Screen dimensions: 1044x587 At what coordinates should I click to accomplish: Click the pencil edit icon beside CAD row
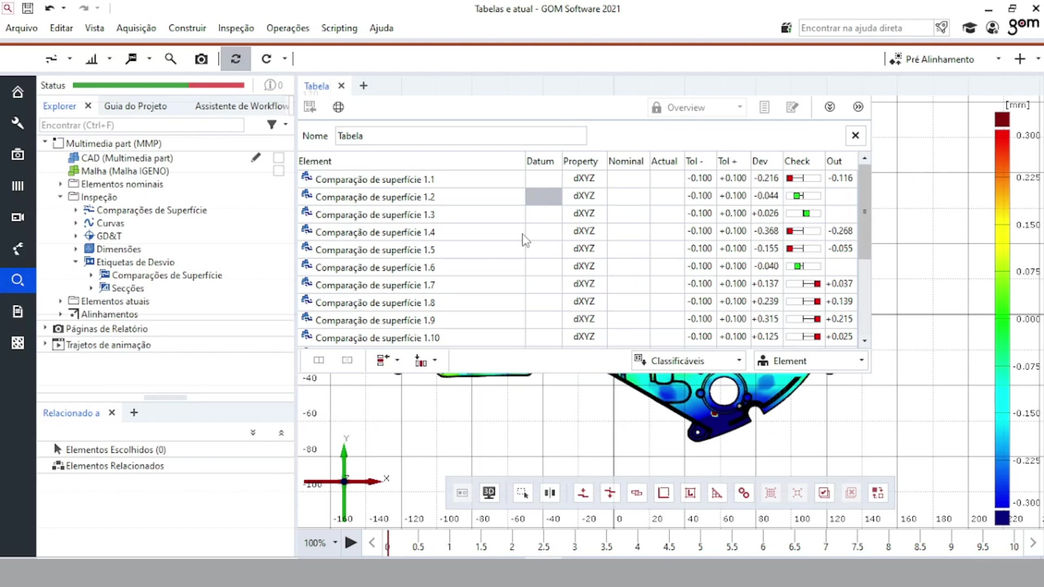click(256, 158)
